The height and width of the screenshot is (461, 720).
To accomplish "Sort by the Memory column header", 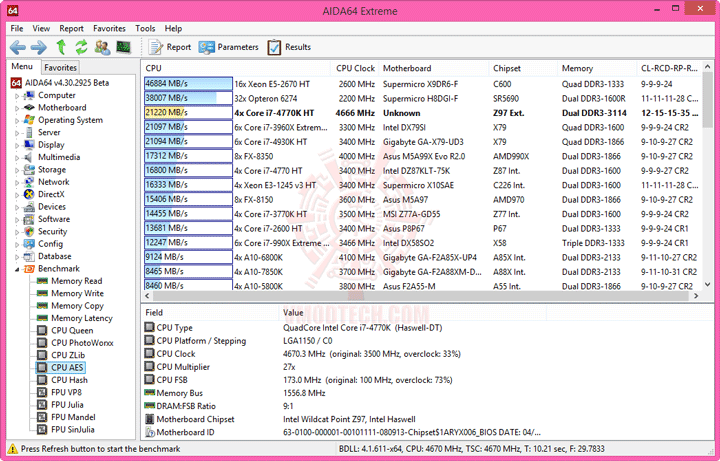I will tap(596, 68).
